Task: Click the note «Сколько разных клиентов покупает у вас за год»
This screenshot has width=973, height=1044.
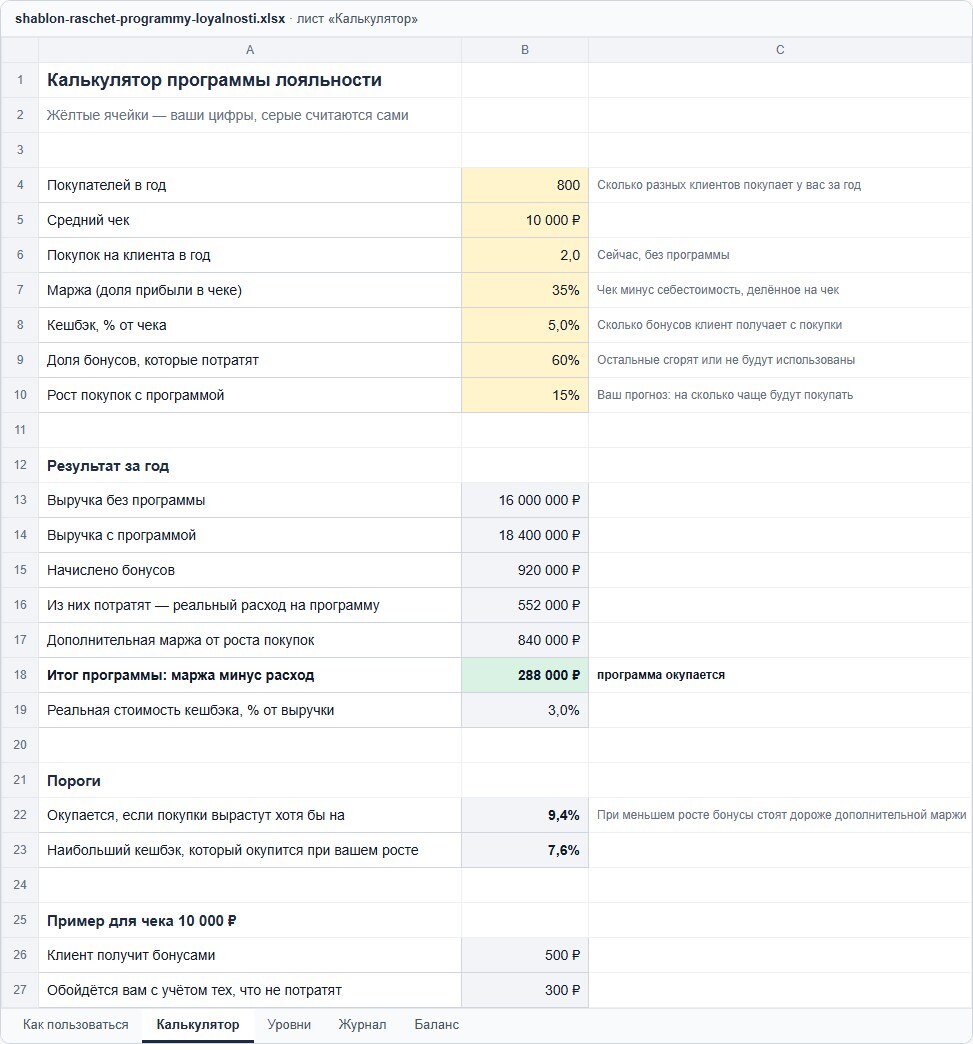Action: [729, 185]
